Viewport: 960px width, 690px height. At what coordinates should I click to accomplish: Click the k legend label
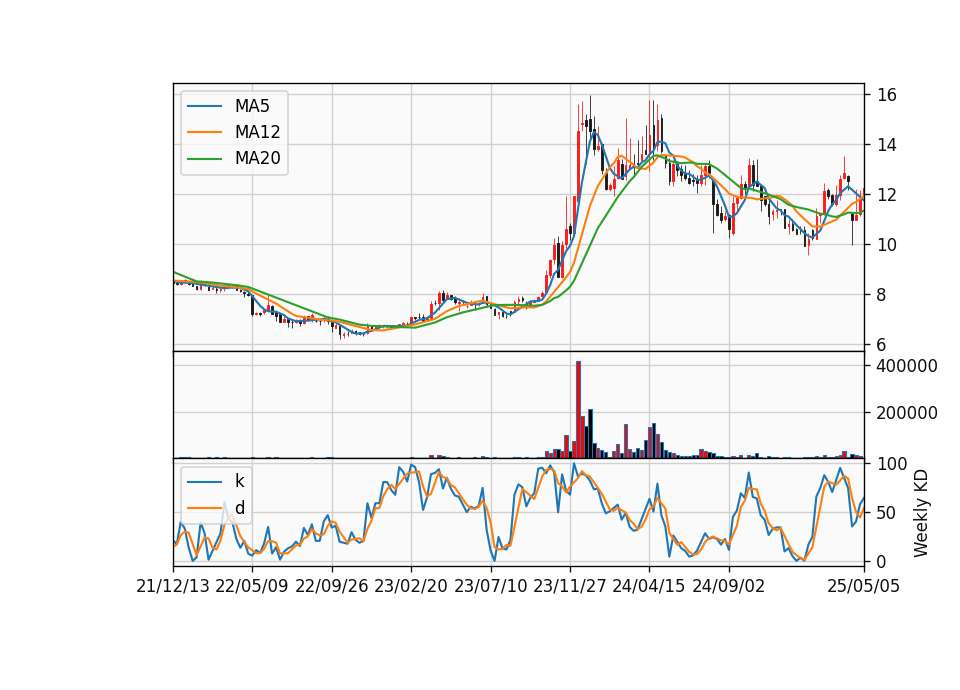(x=239, y=481)
